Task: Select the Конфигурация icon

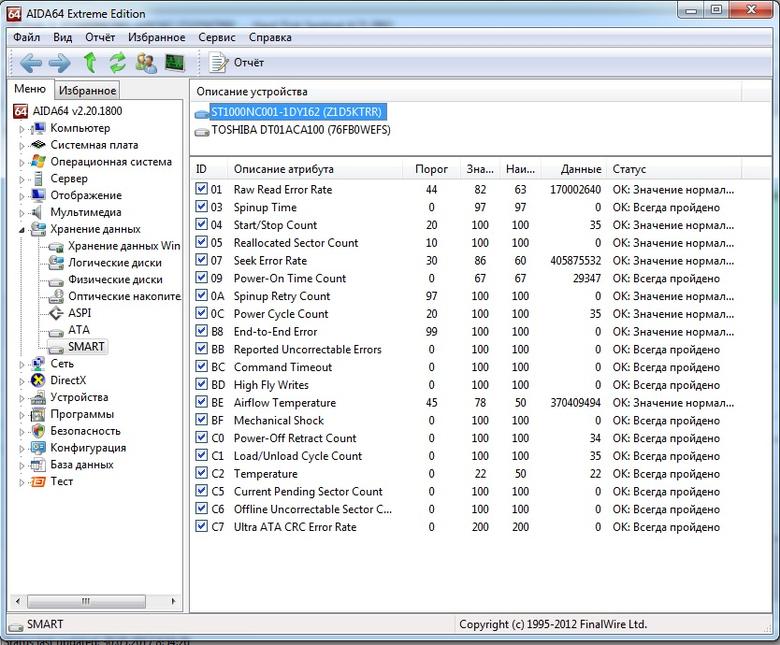Action: 38,448
